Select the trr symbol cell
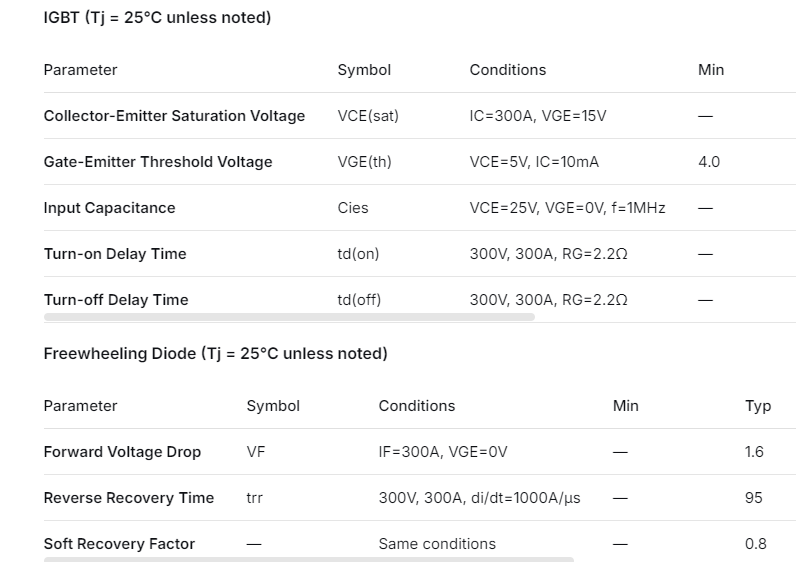Image resolution: width=807 pixels, height=562 pixels. pos(255,498)
